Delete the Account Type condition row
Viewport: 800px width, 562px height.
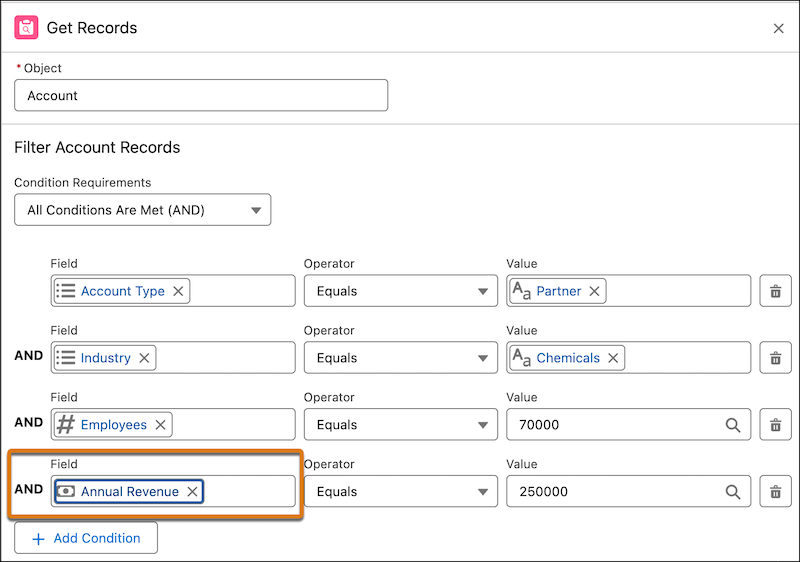tap(775, 291)
